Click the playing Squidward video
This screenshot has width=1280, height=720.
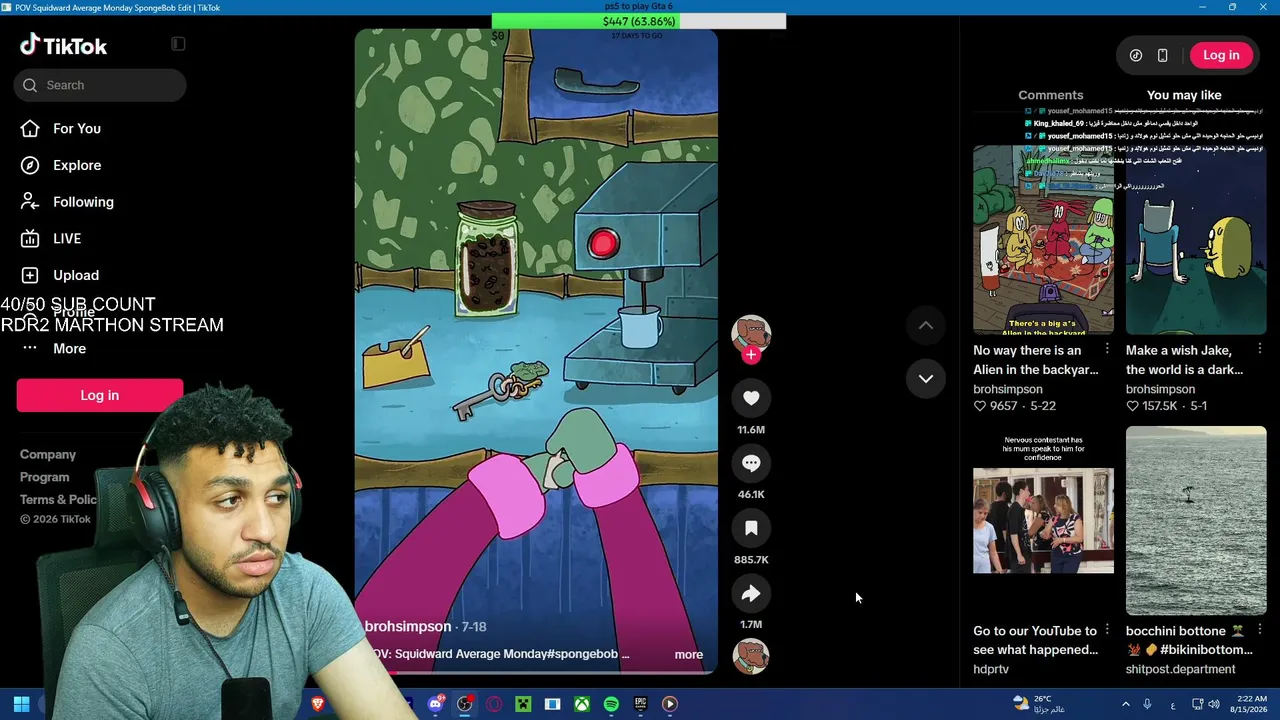[536, 350]
